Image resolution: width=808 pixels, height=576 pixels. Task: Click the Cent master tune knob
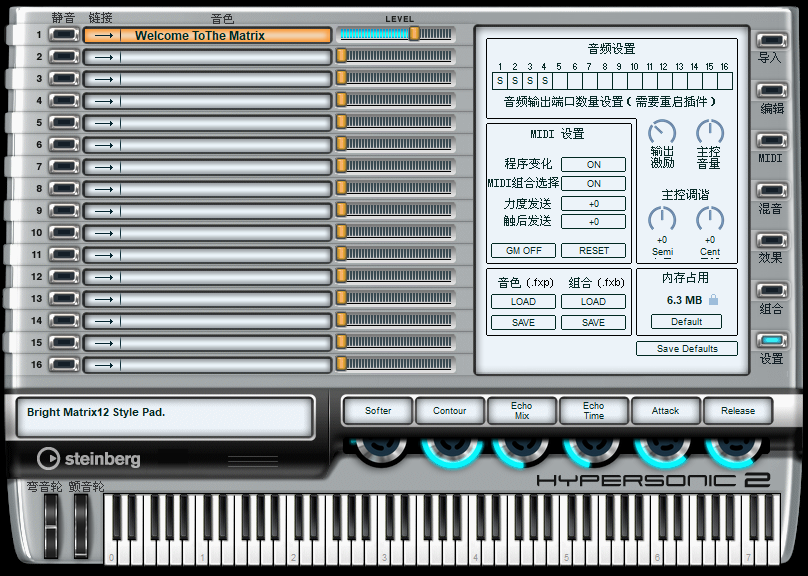tap(710, 219)
